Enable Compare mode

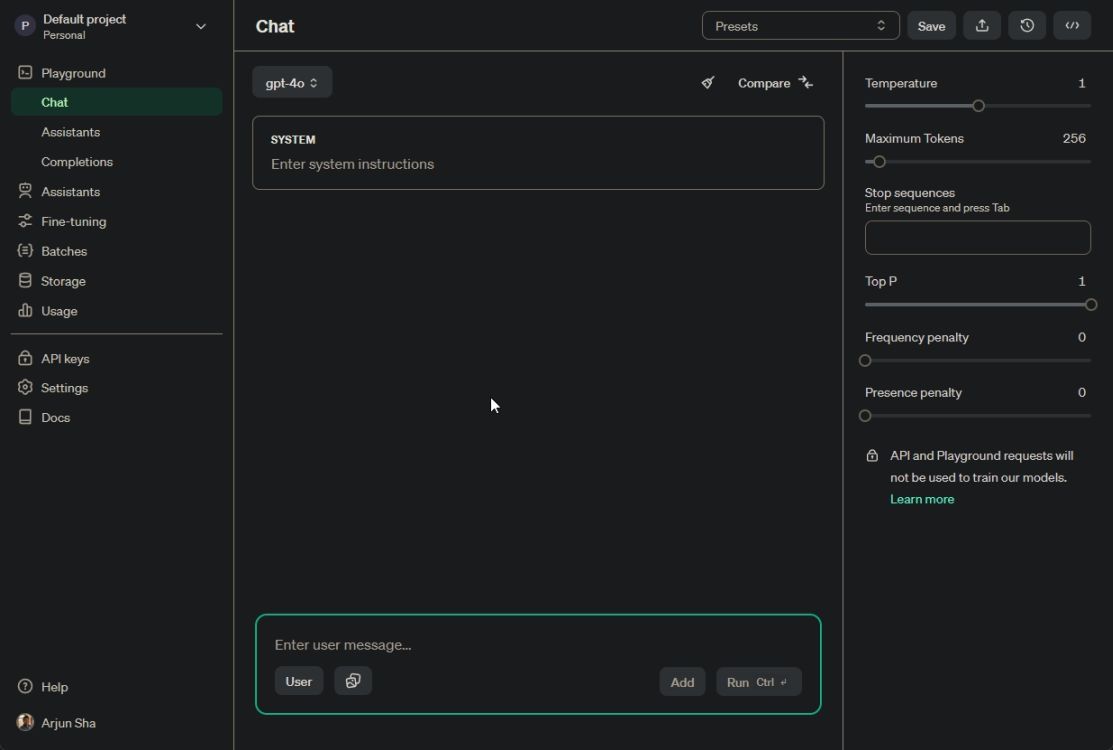click(775, 83)
